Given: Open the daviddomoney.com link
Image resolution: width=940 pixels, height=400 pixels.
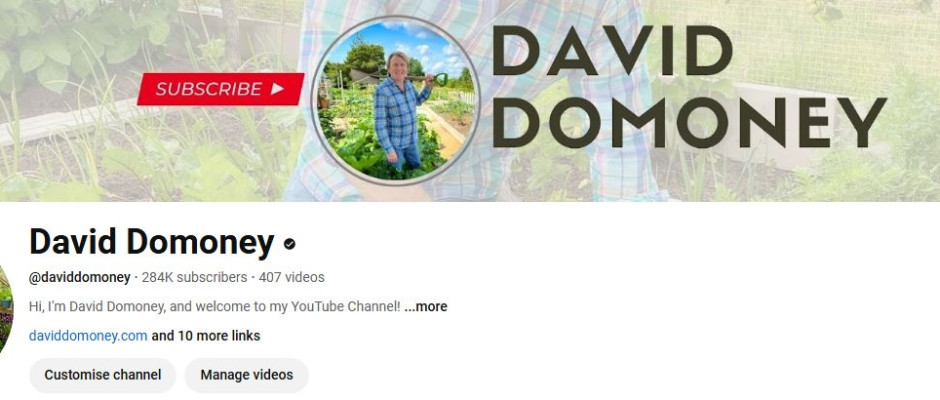Looking at the screenshot, I should pyautogui.click(x=88, y=336).
